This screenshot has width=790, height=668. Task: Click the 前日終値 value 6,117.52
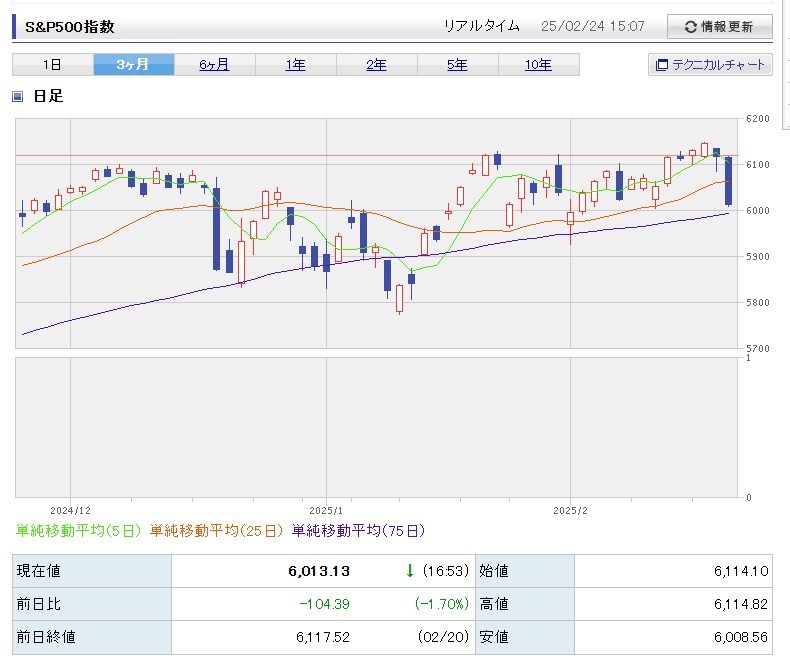click(322, 636)
